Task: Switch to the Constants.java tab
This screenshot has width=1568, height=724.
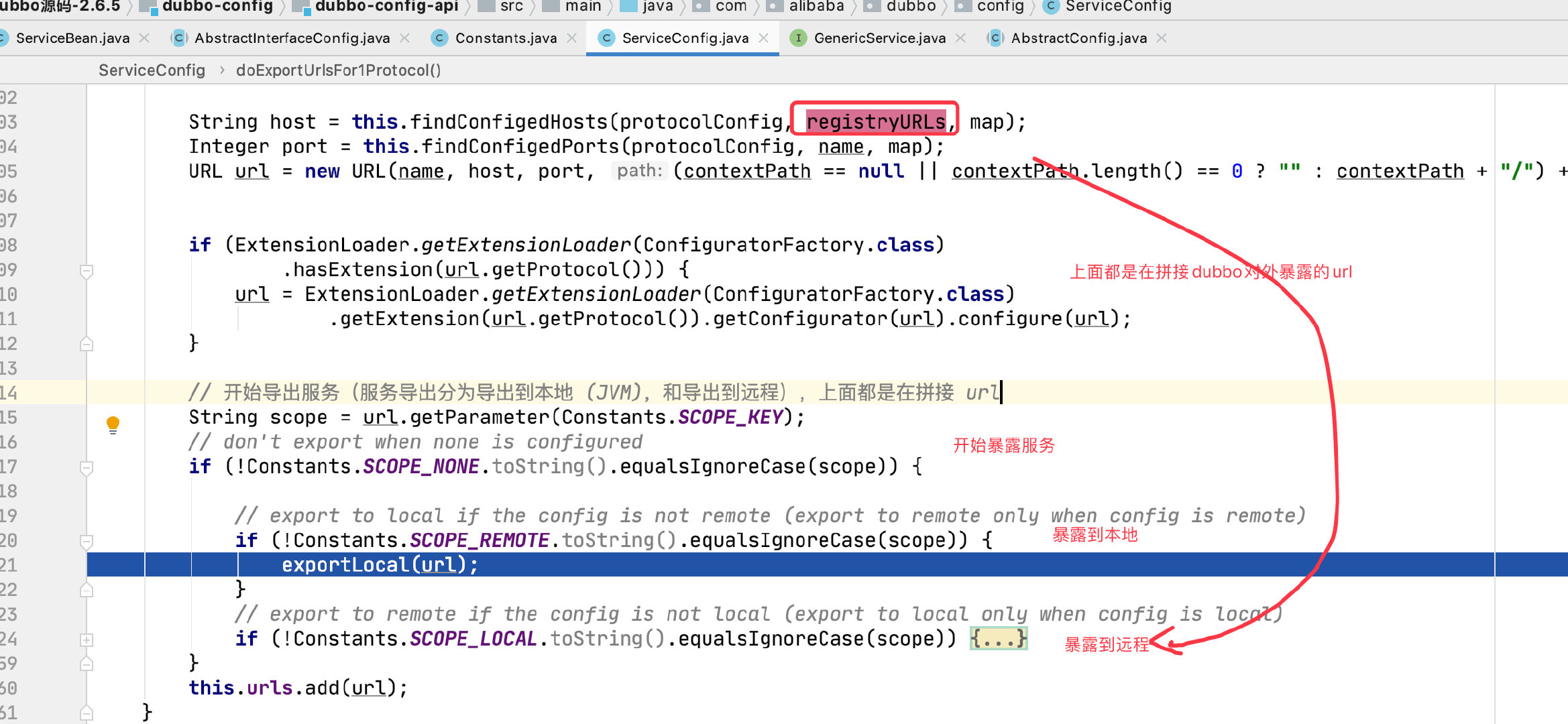Action: tap(505, 38)
